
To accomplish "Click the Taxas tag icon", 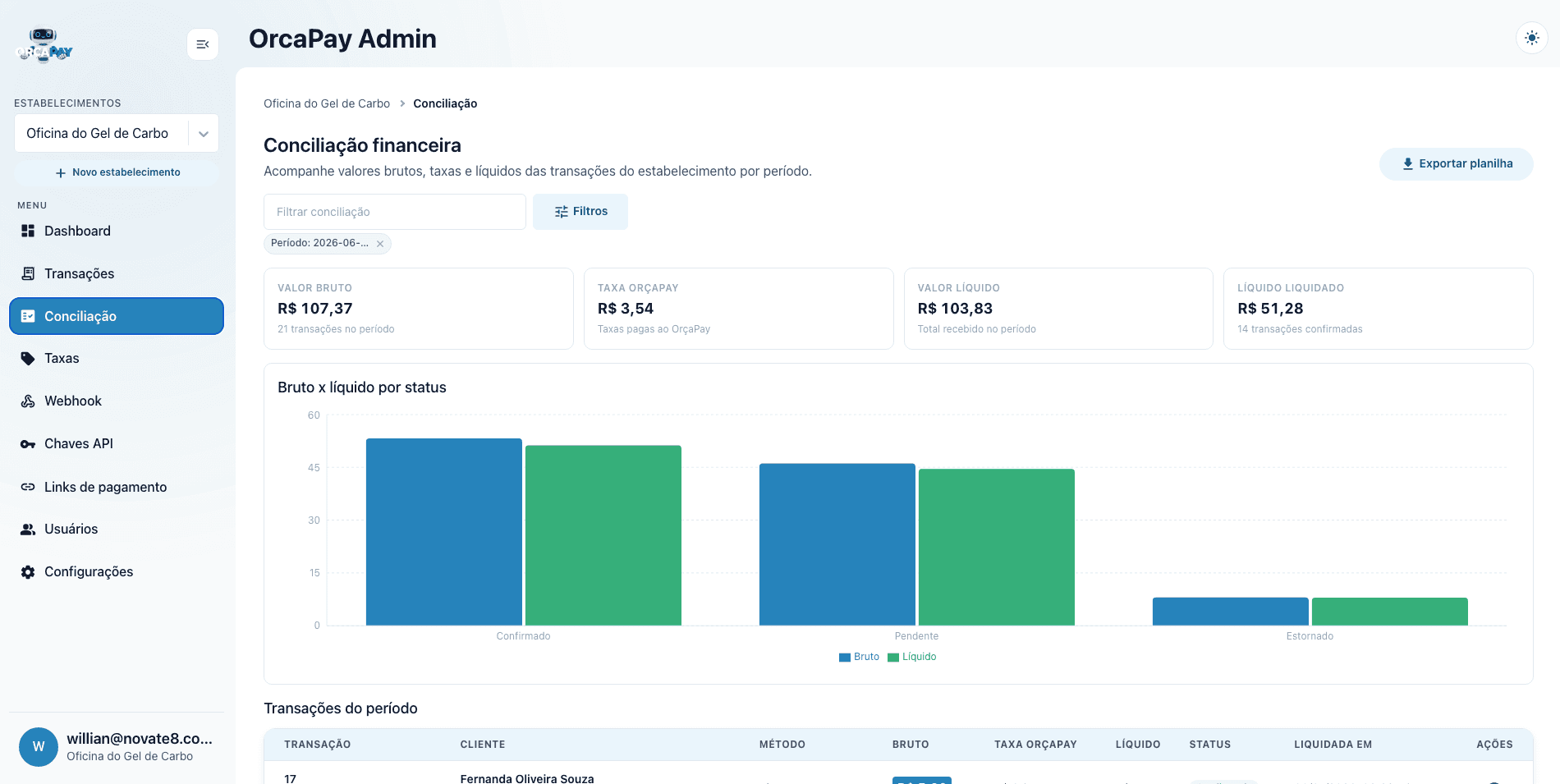I will click(x=28, y=359).
